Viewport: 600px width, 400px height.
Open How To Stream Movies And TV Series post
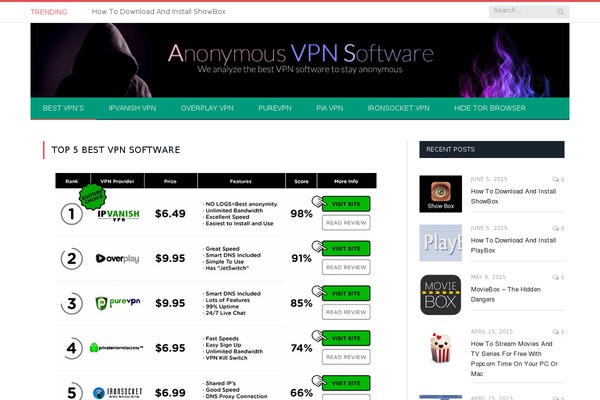[514, 359]
